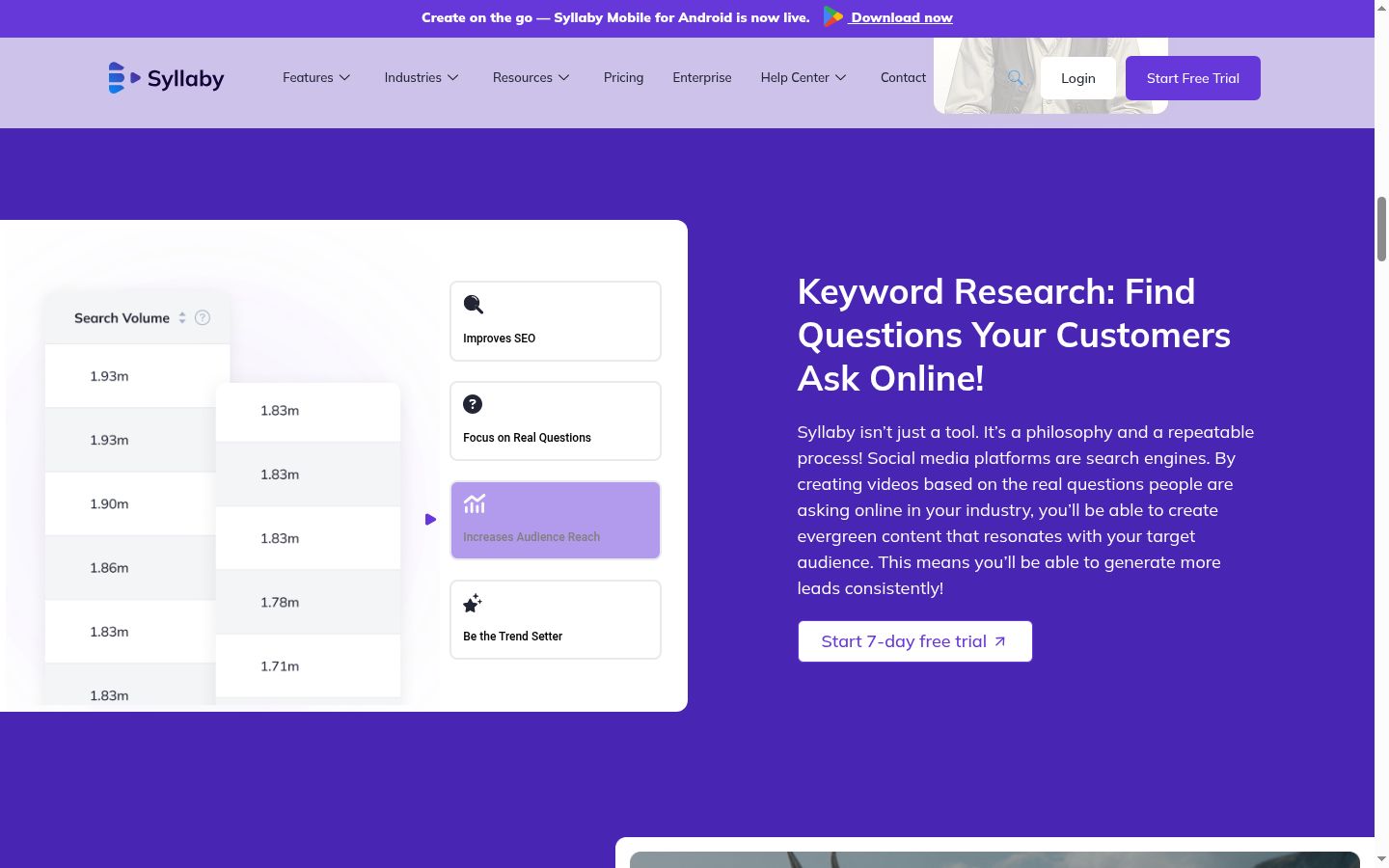The height and width of the screenshot is (868, 1389).
Task: Click the chart icon on Audience Reach card
Action: pyautogui.click(x=475, y=503)
